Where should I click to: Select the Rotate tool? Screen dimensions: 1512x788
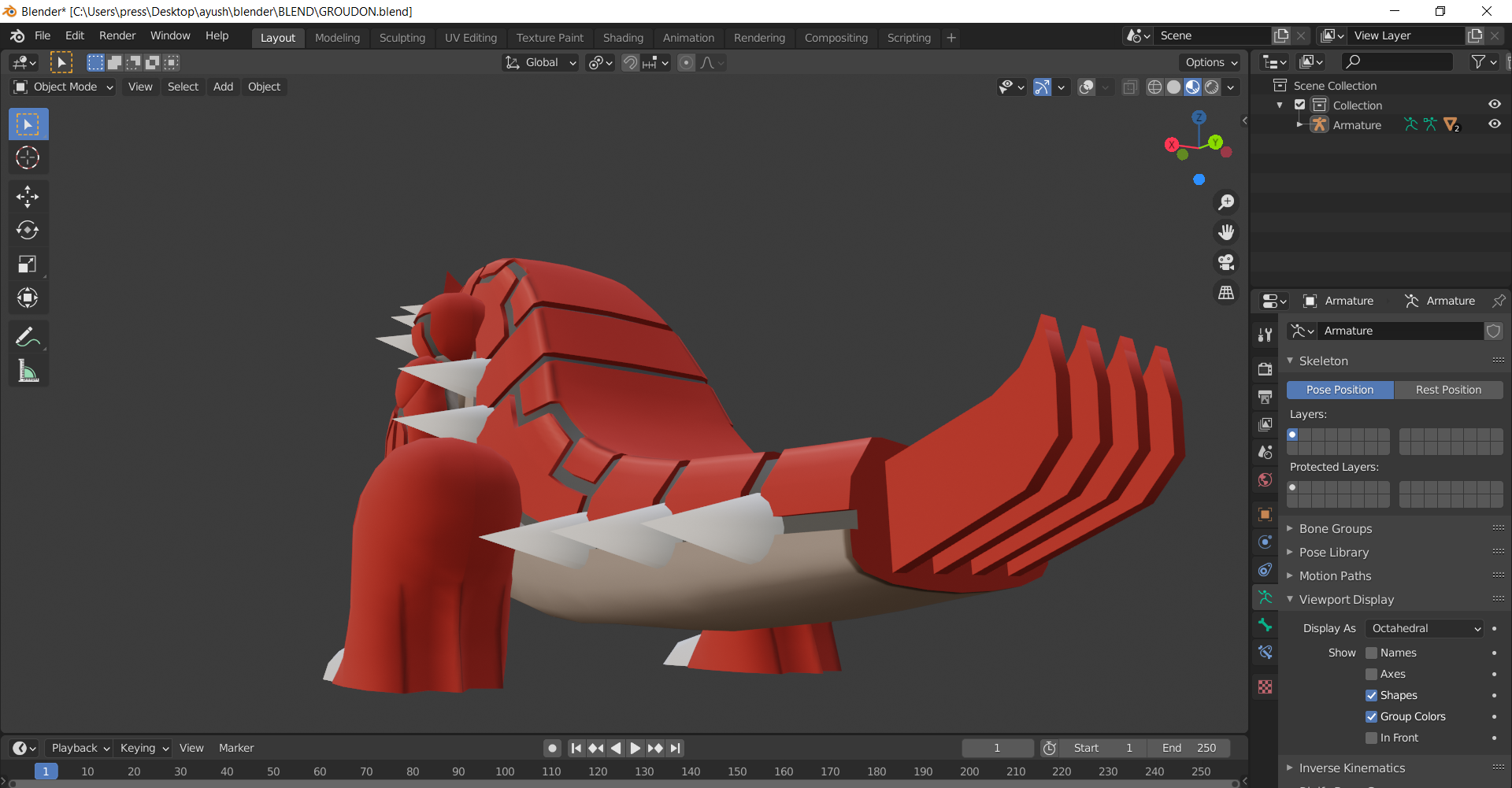pyautogui.click(x=28, y=230)
